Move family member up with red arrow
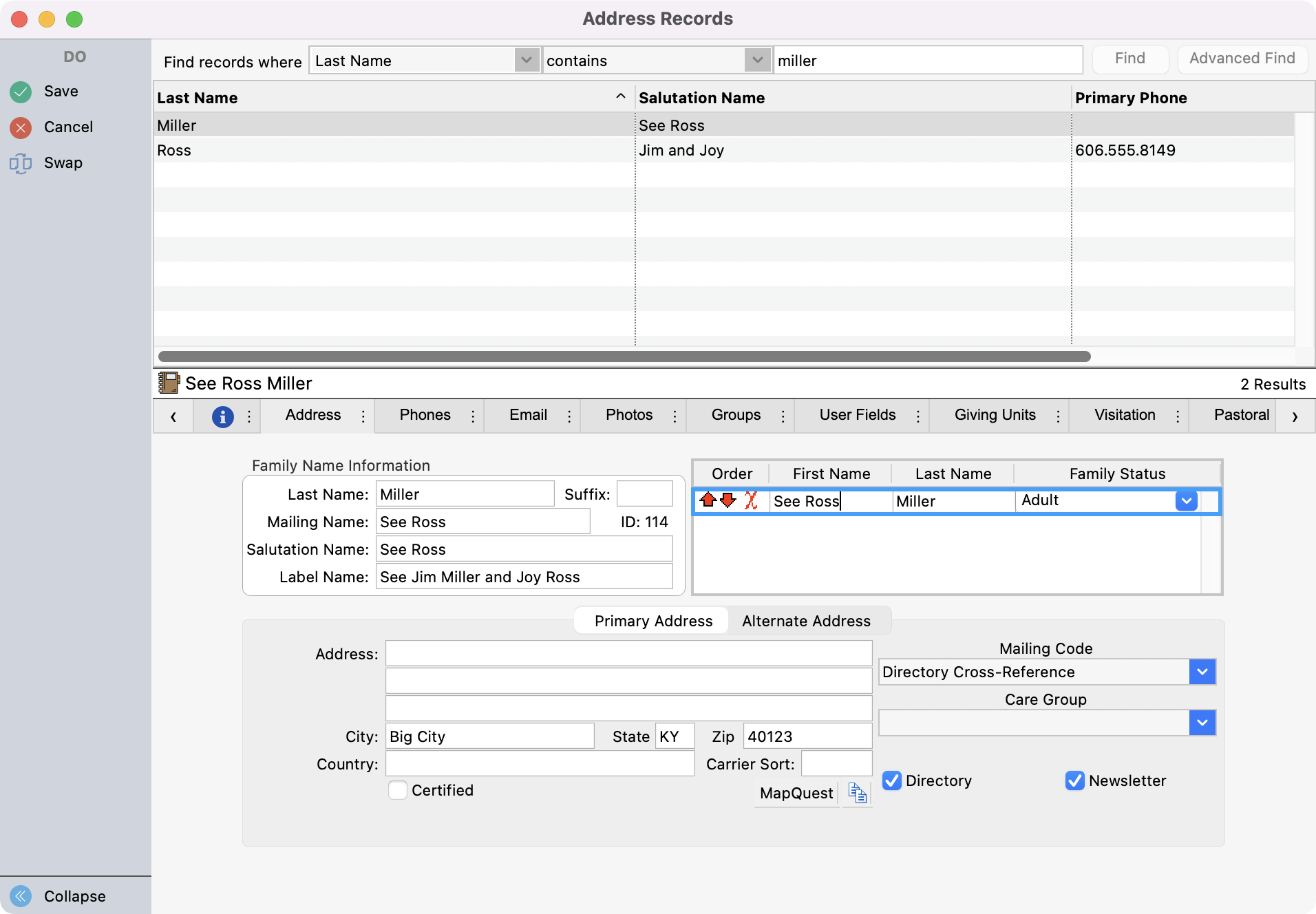This screenshot has width=1316, height=914. [x=710, y=501]
